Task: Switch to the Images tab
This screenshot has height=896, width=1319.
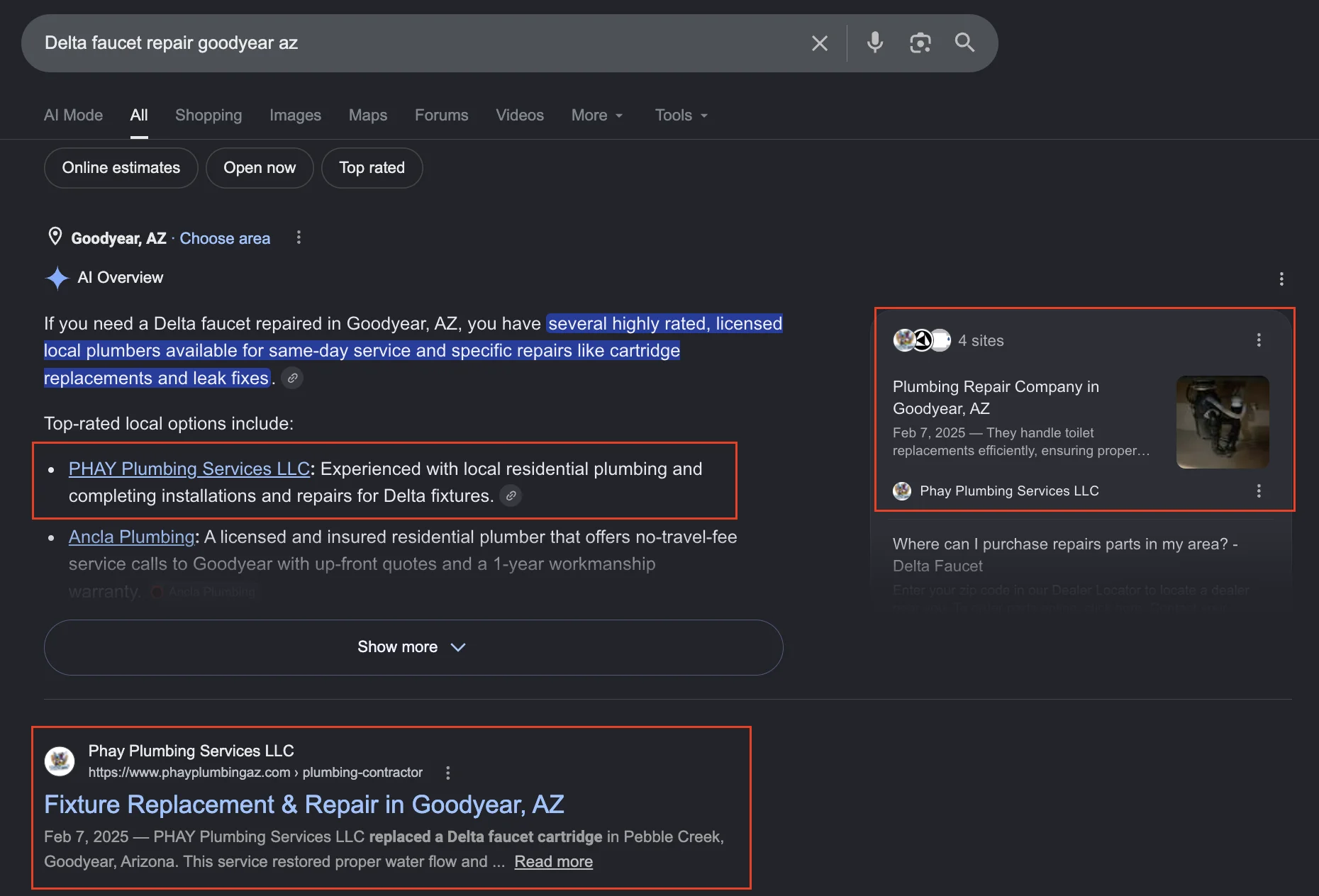Action: (x=295, y=115)
